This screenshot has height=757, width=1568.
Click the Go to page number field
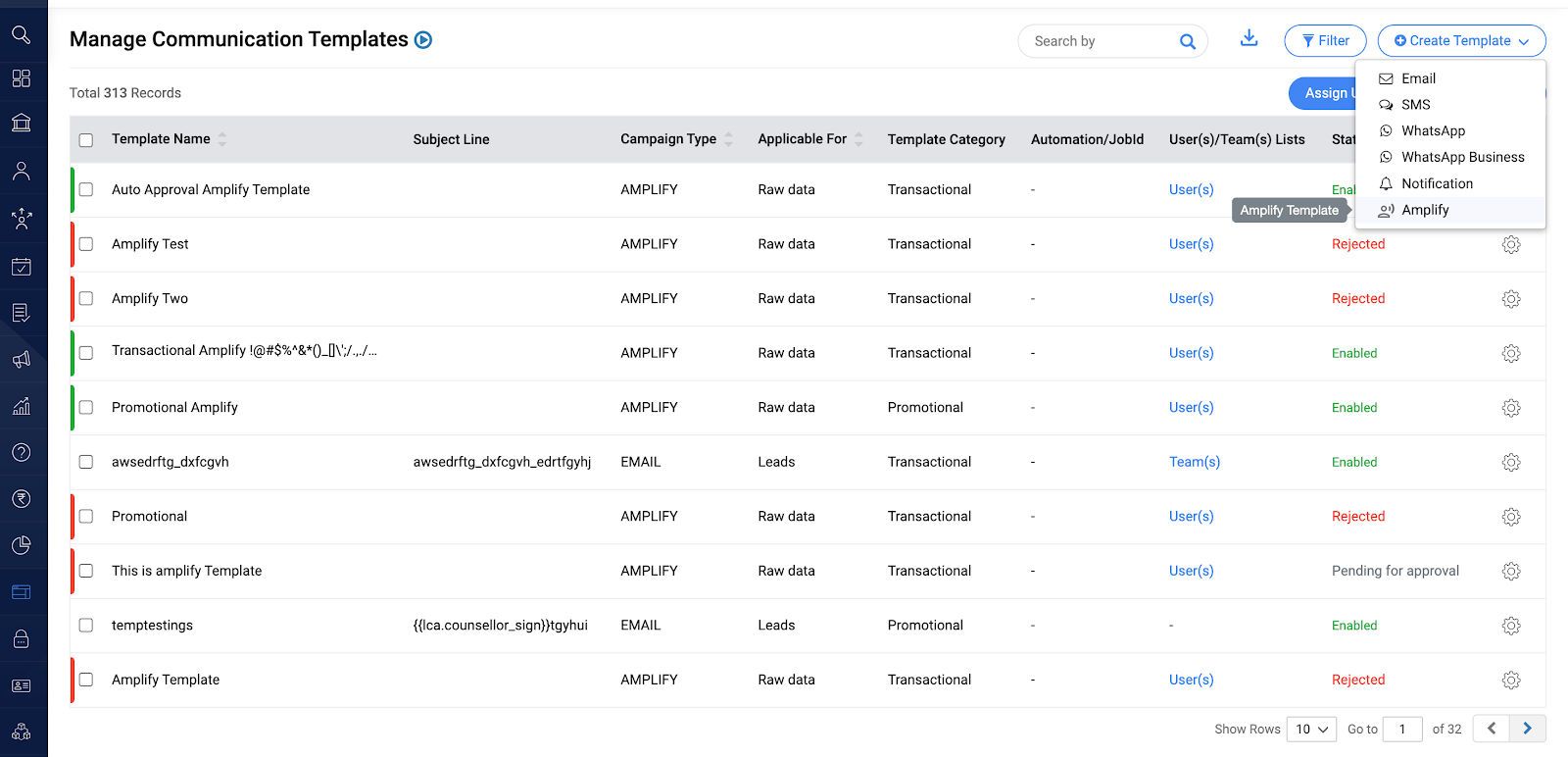[1401, 729]
